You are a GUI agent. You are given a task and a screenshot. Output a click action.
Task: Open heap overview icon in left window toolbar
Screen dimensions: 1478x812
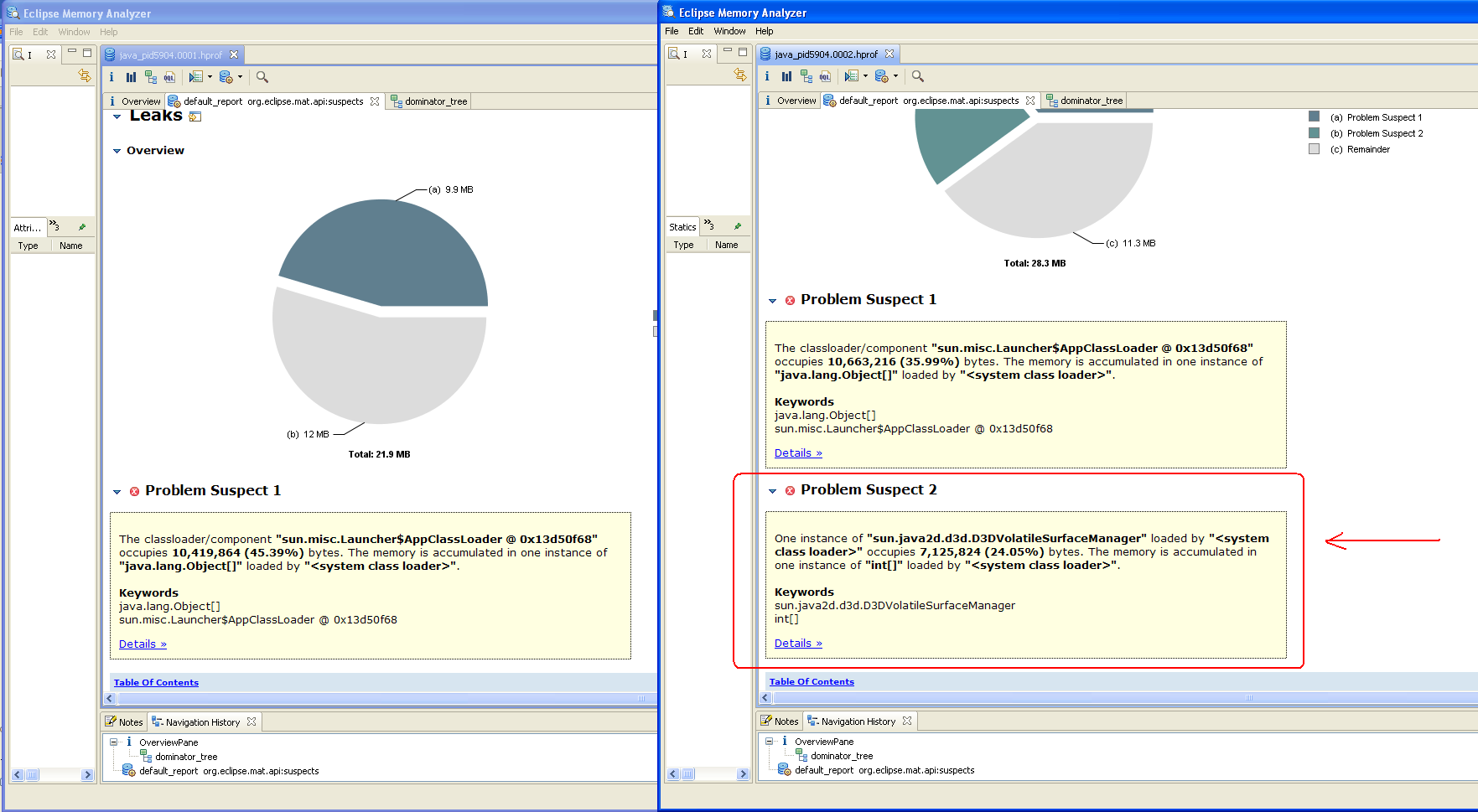tap(111, 77)
